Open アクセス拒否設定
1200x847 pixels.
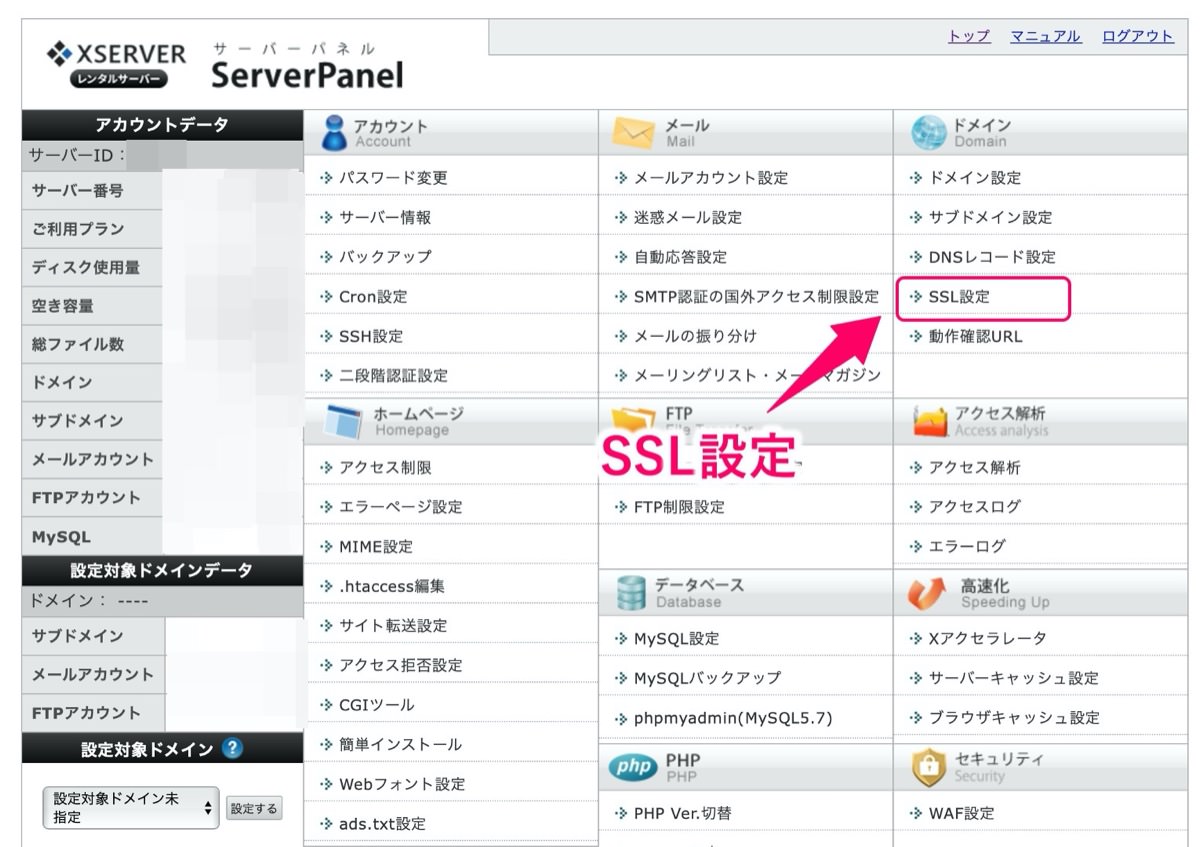tap(400, 665)
